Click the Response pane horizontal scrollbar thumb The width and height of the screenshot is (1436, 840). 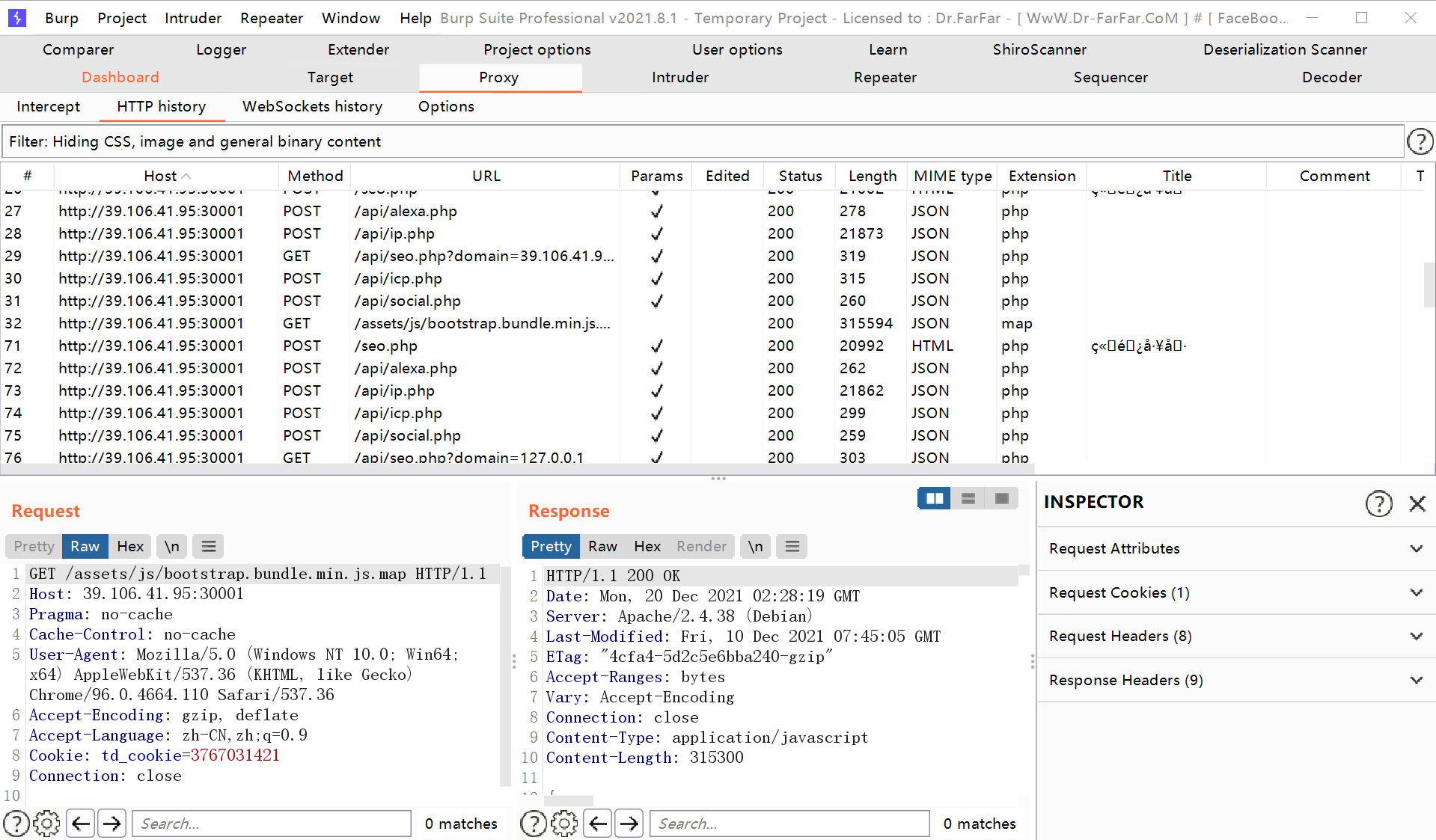coord(569,800)
